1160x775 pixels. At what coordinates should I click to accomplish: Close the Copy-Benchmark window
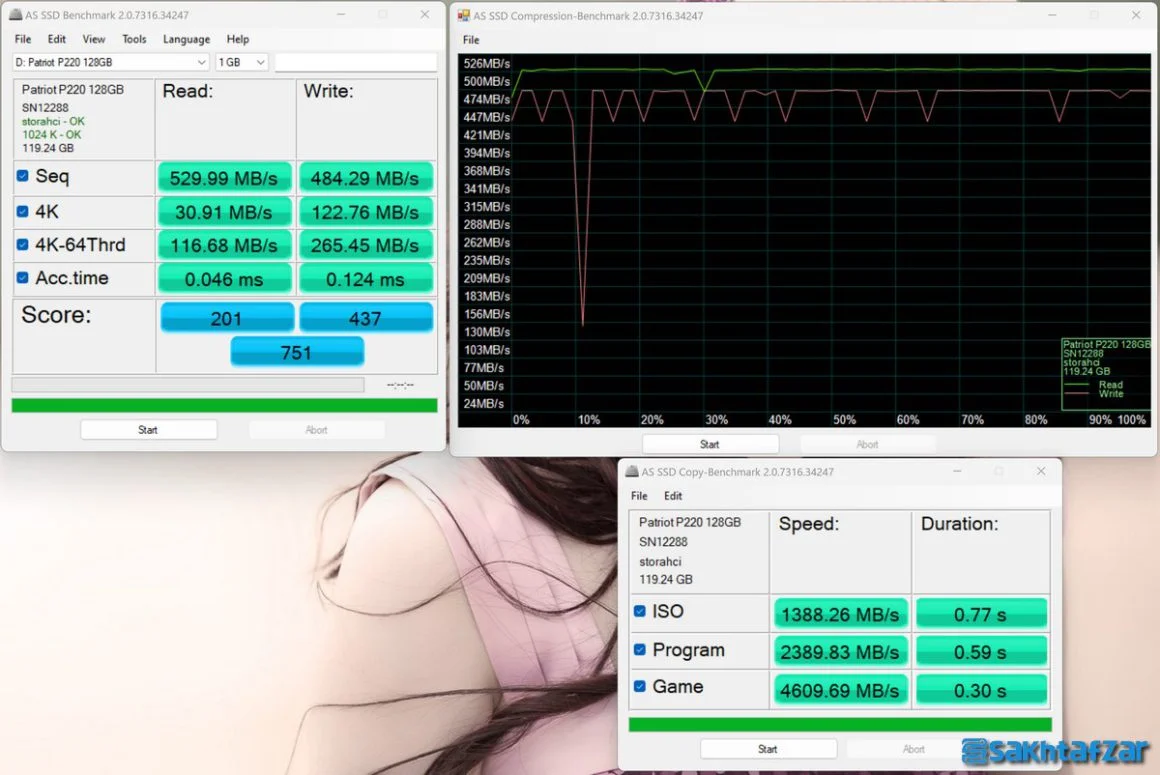(1041, 471)
